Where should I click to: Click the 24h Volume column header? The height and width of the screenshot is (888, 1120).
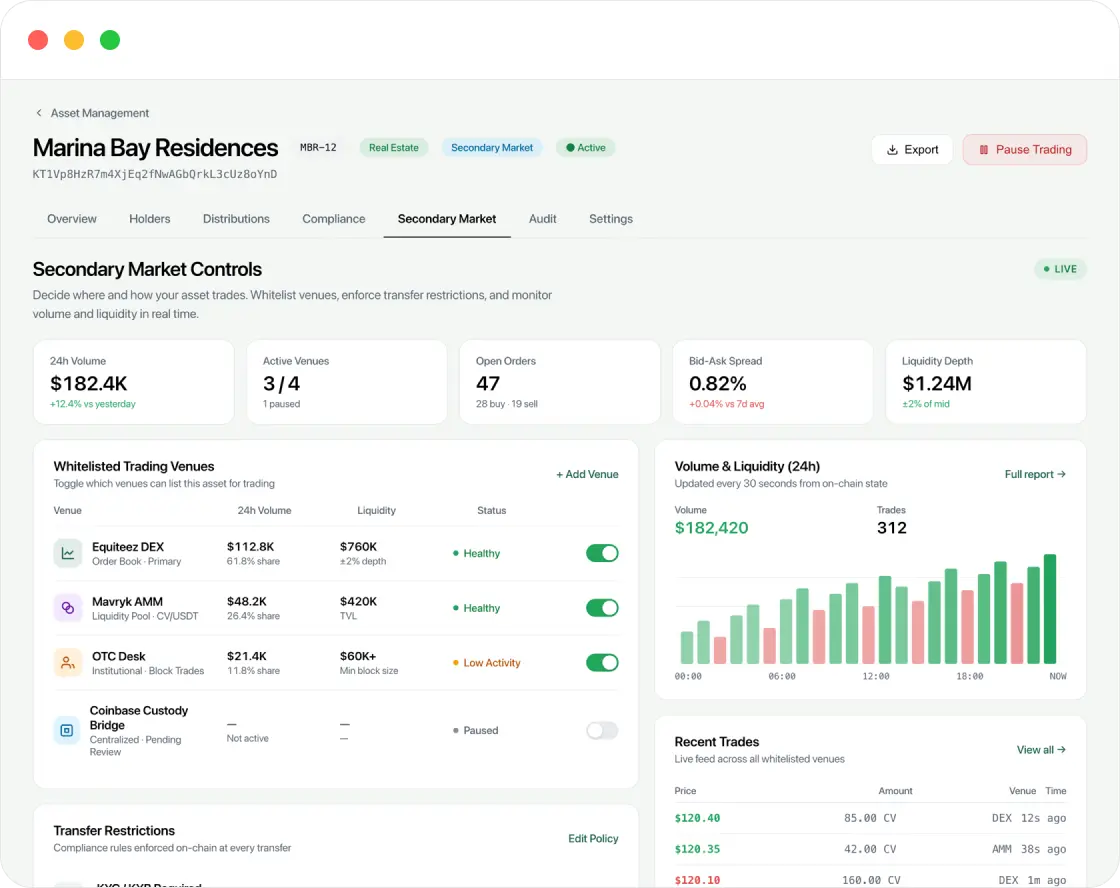coord(264,511)
